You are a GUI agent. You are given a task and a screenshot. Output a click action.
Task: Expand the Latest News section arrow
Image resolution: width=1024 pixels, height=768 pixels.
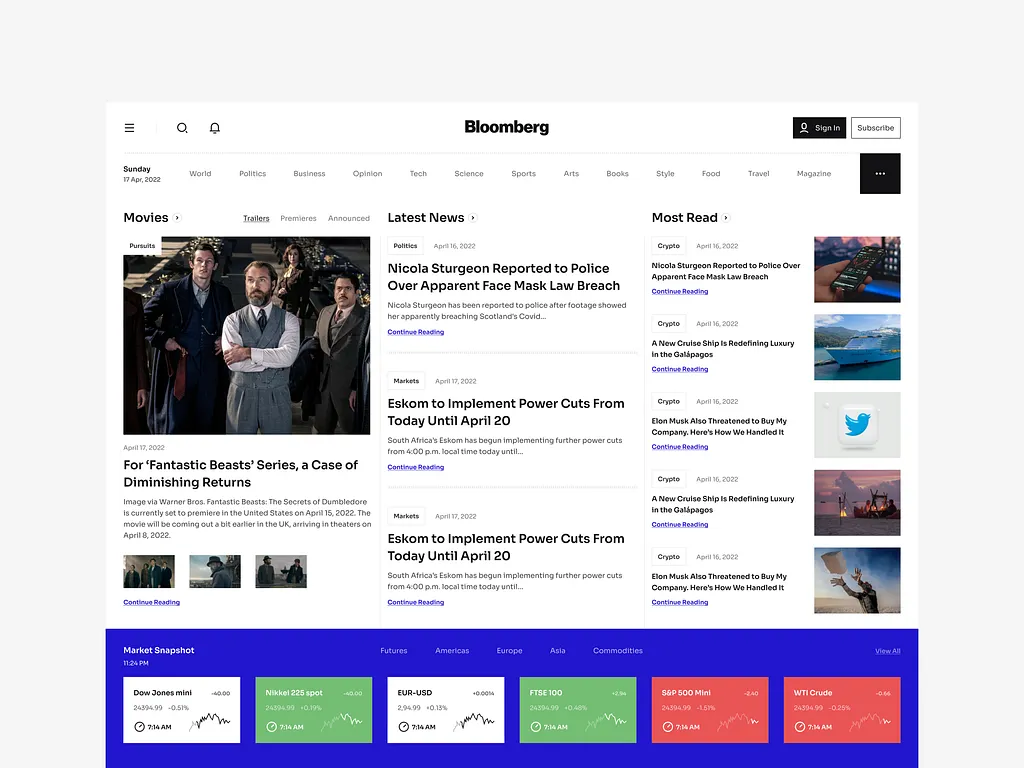pos(474,218)
